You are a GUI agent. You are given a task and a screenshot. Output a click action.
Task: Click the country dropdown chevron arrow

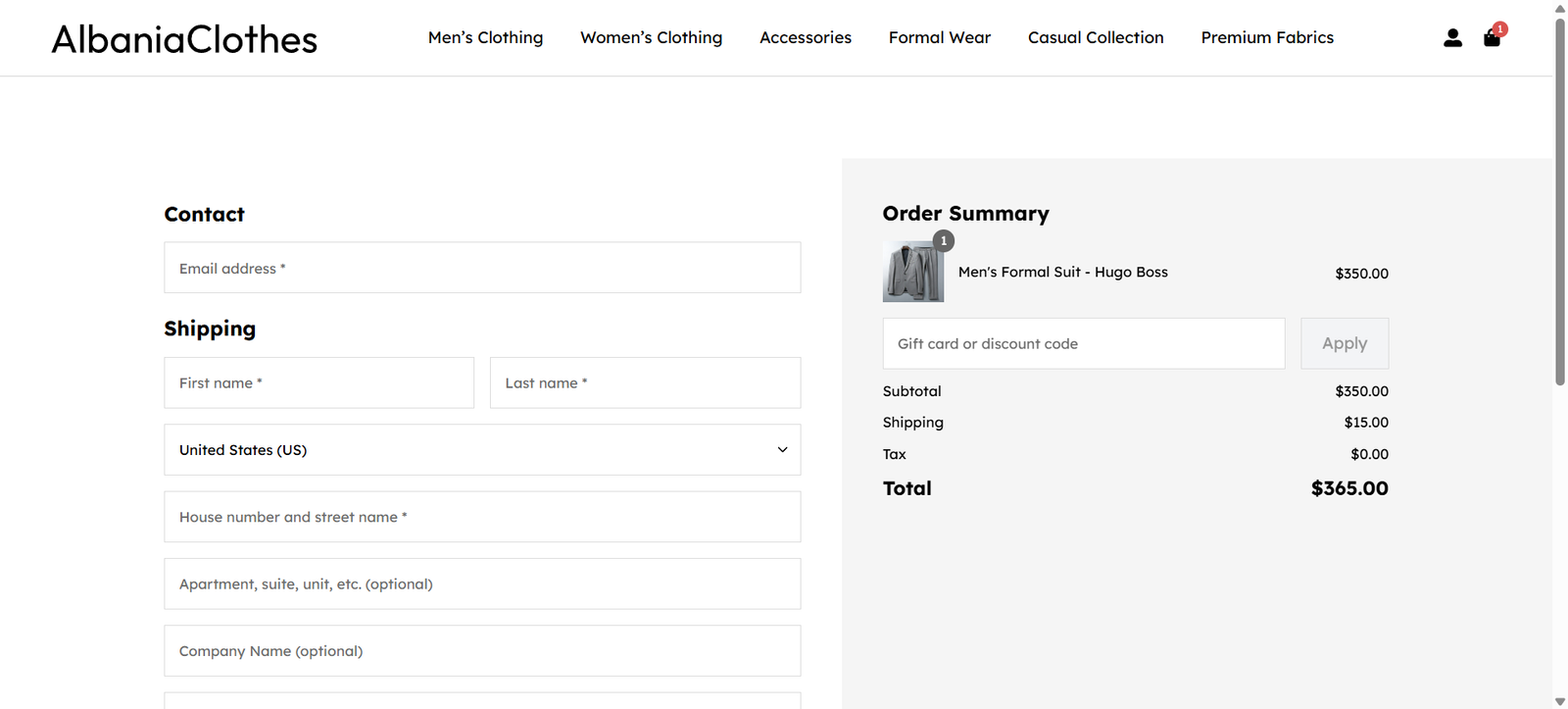(782, 450)
